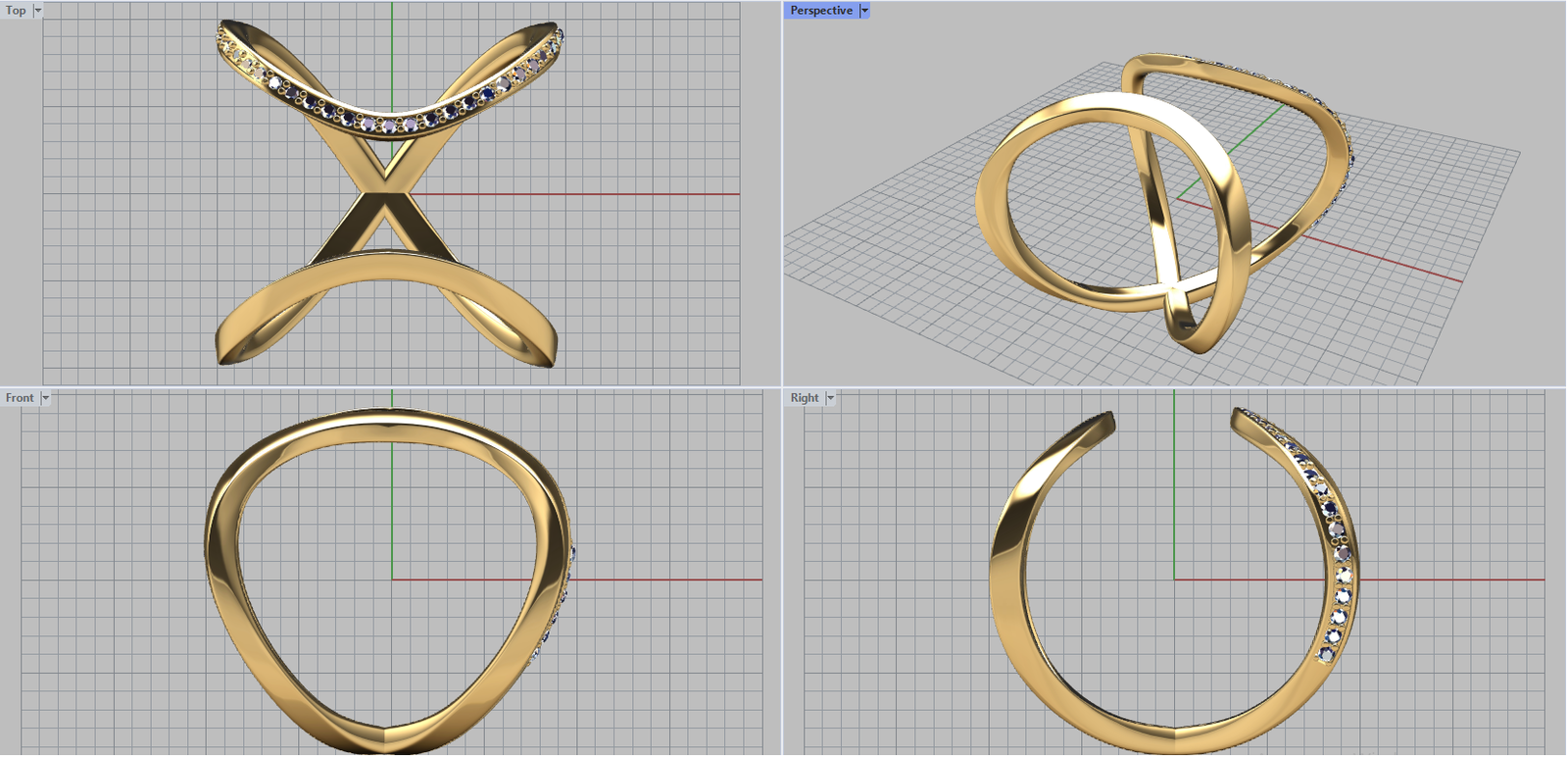This screenshot has height=757, width=1568.
Task: Expand the Front viewport menu arrow
Action: pyautogui.click(x=45, y=398)
